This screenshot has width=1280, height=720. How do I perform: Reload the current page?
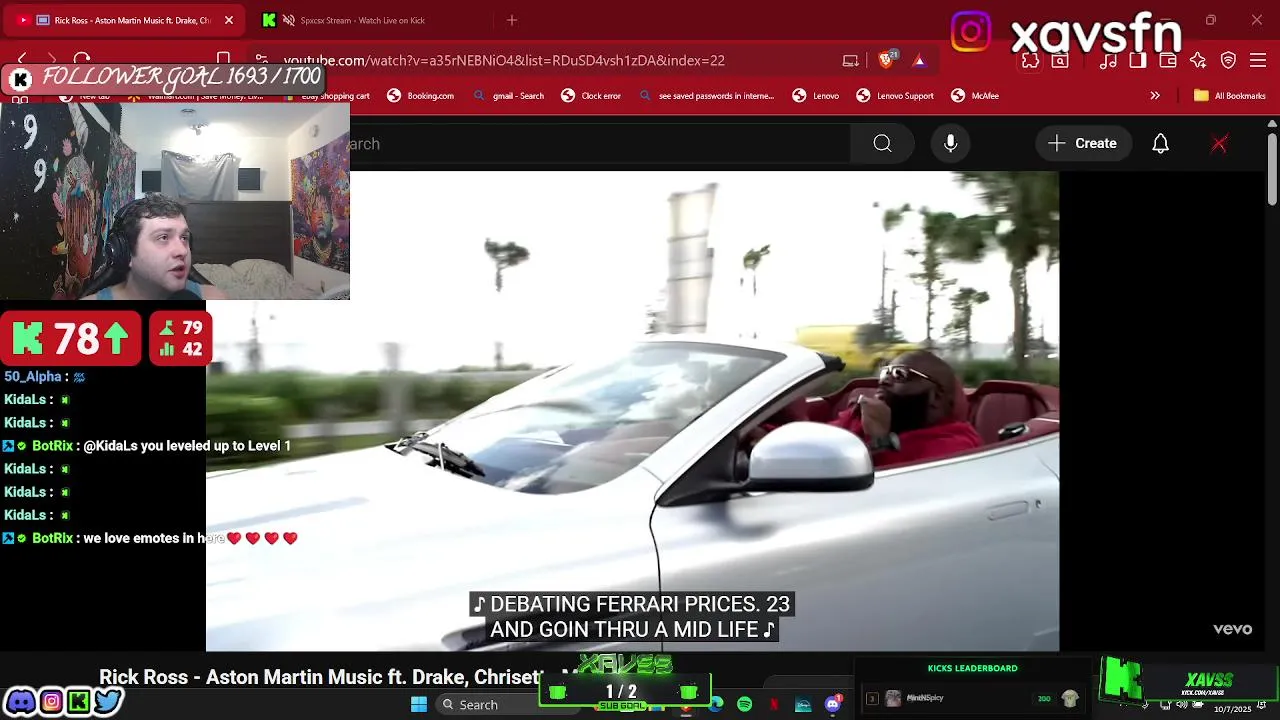coord(82,60)
